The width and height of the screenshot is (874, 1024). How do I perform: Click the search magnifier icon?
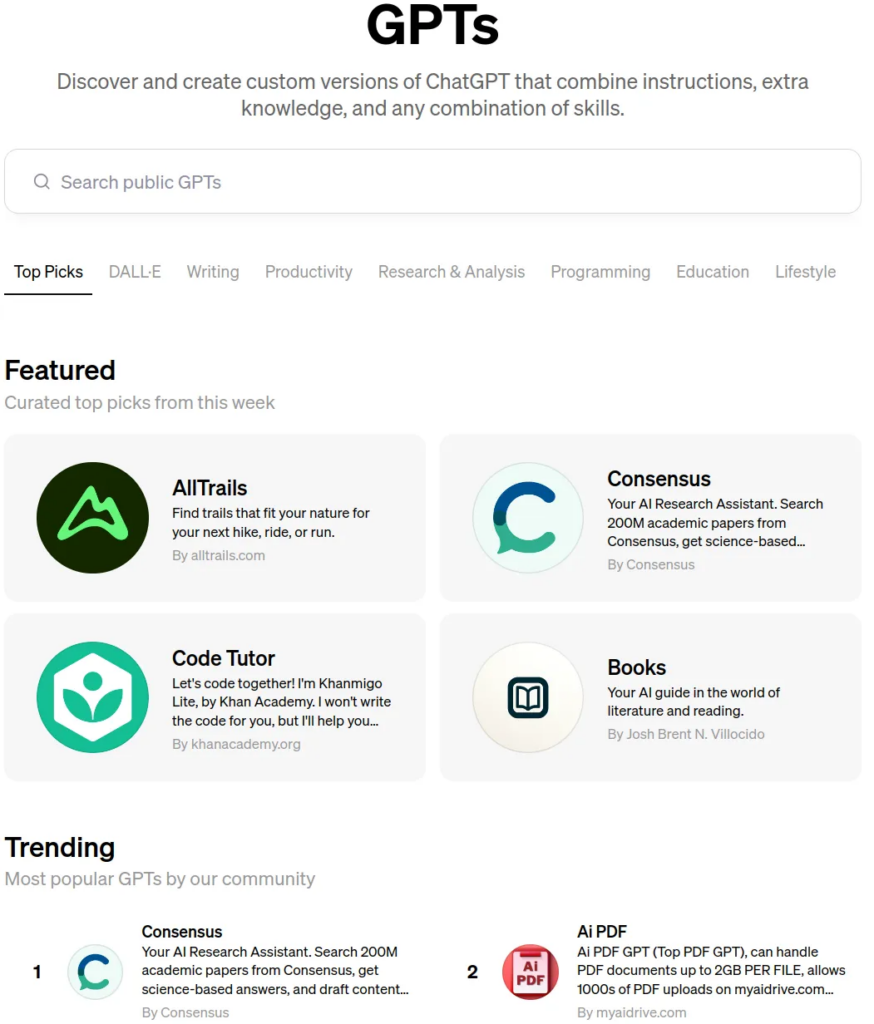42,182
